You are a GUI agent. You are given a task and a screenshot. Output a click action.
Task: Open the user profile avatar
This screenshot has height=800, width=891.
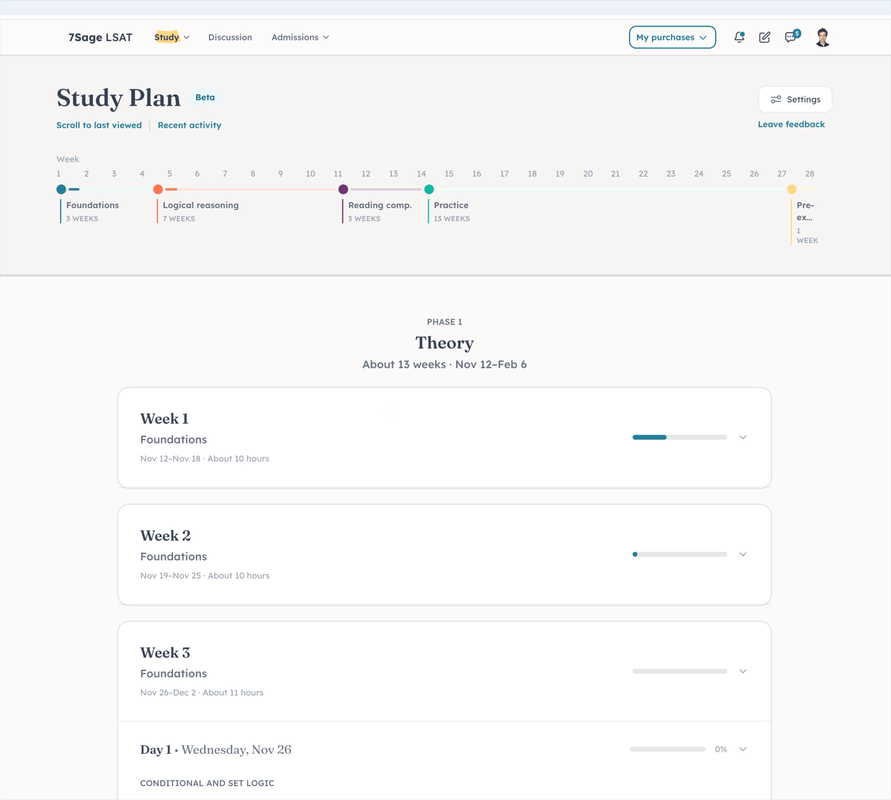click(822, 37)
